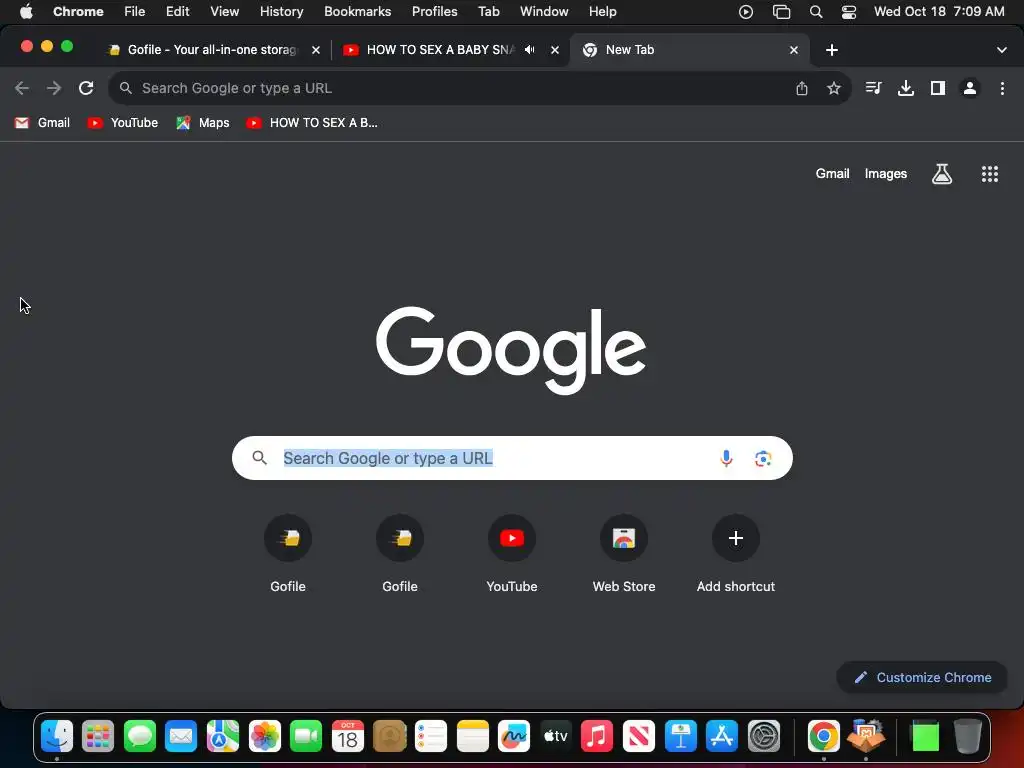
Task: Open Music app from the Dock
Action: tap(597, 737)
